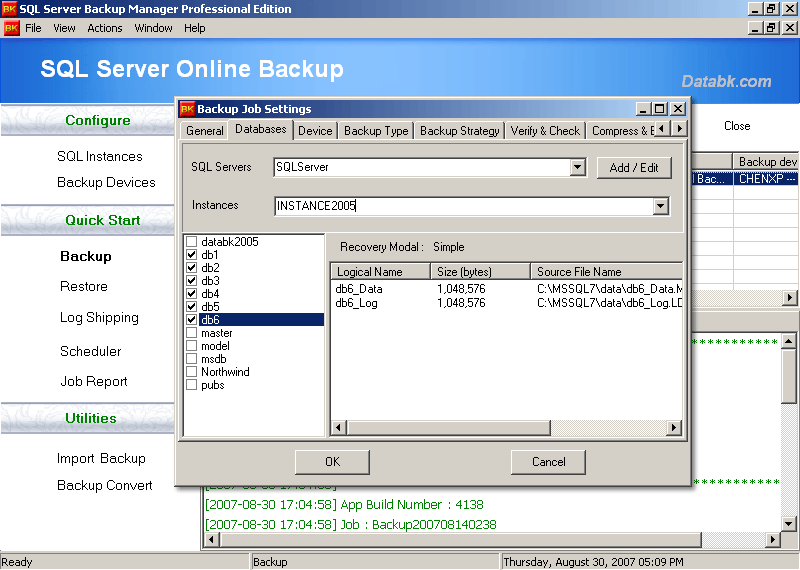Screen dimensions: 800x570
Task: Open the View menu
Action: click(64, 28)
